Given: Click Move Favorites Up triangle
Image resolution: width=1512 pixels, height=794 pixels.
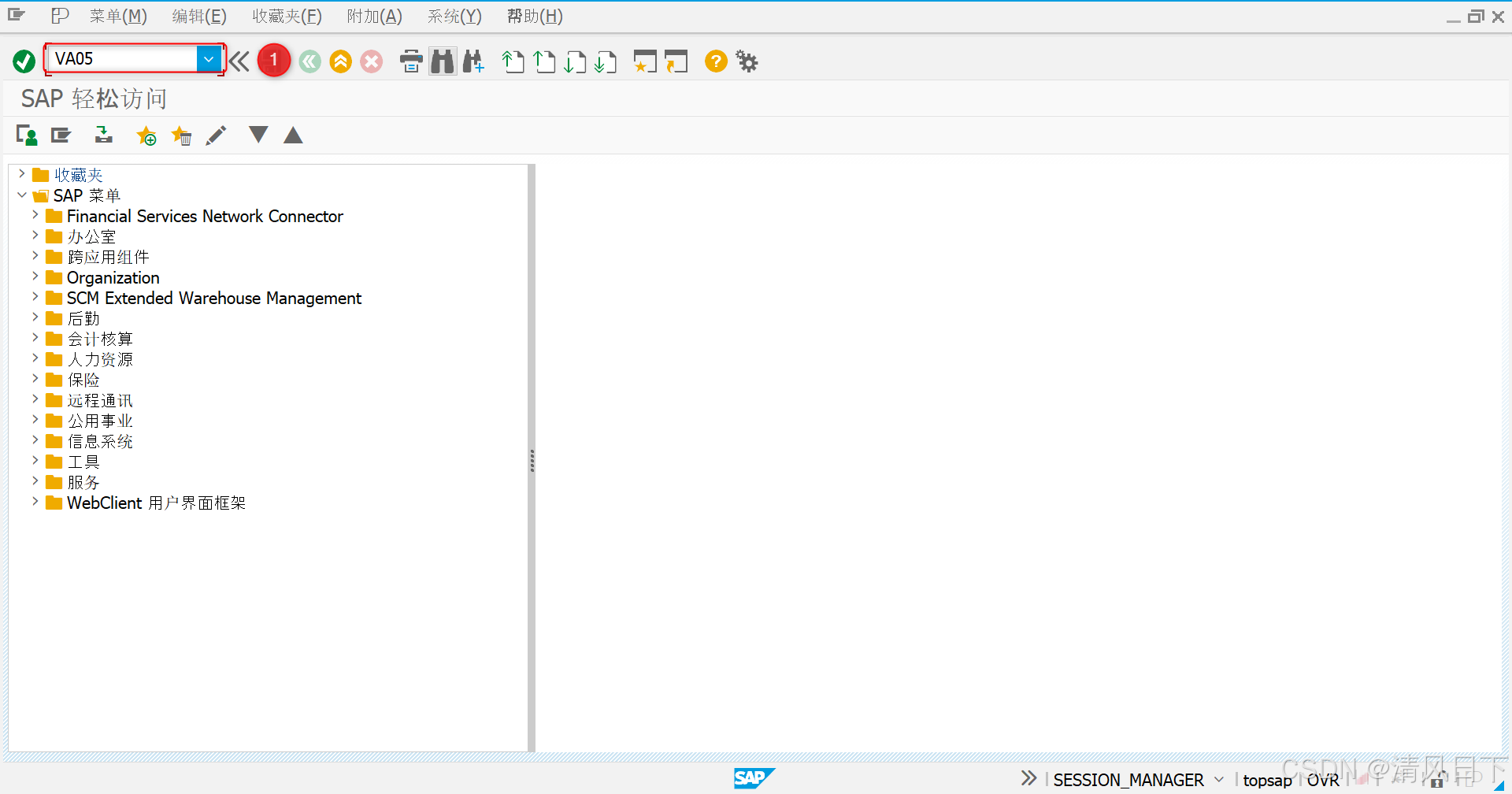Looking at the screenshot, I should click(x=293, y=135).
